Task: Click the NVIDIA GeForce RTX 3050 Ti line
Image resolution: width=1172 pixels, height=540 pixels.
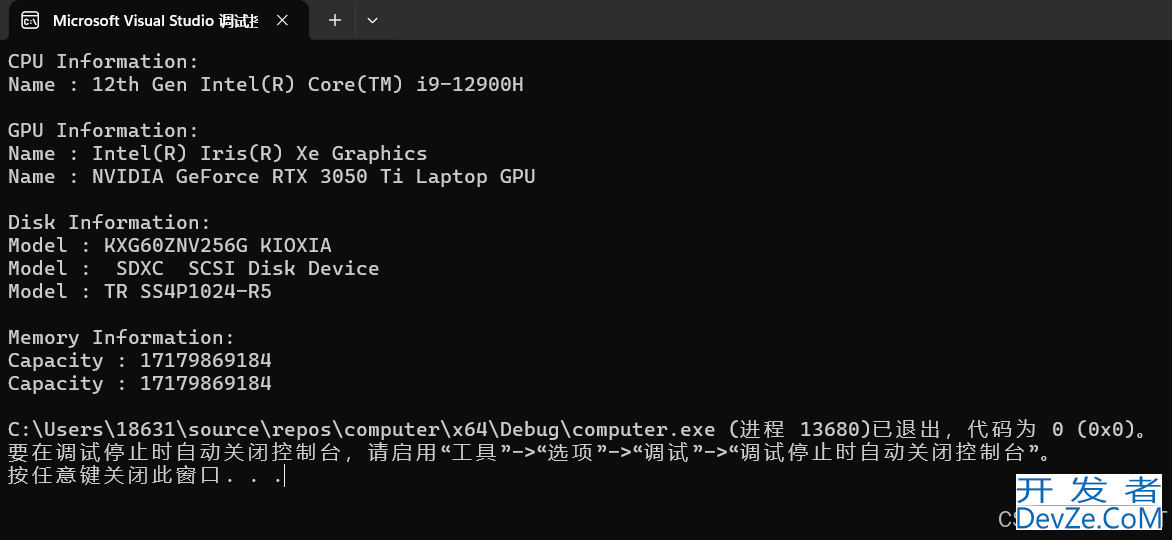Action: click(272, 176)
